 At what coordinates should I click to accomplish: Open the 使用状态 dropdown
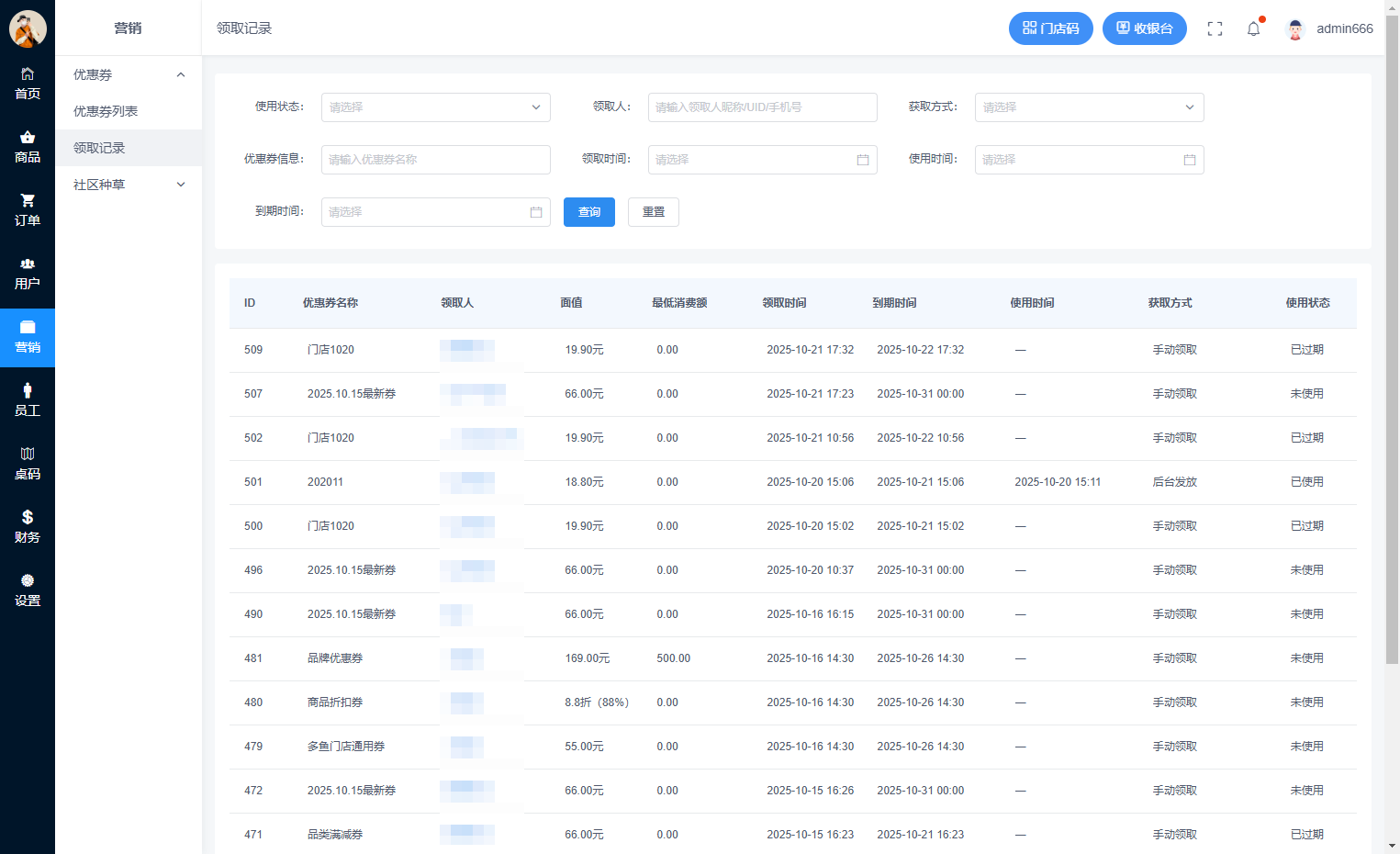pos(435,107)
